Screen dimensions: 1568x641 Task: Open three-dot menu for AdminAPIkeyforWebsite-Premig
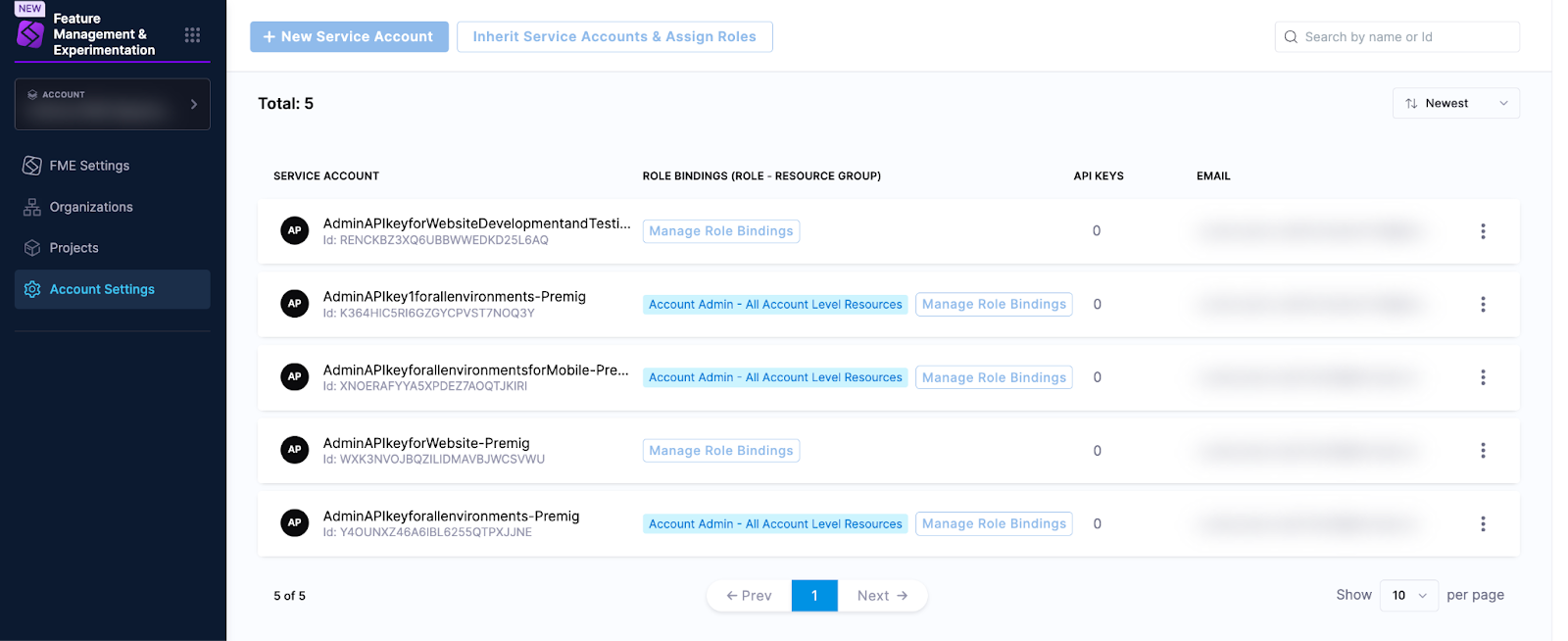(1482, 451)
